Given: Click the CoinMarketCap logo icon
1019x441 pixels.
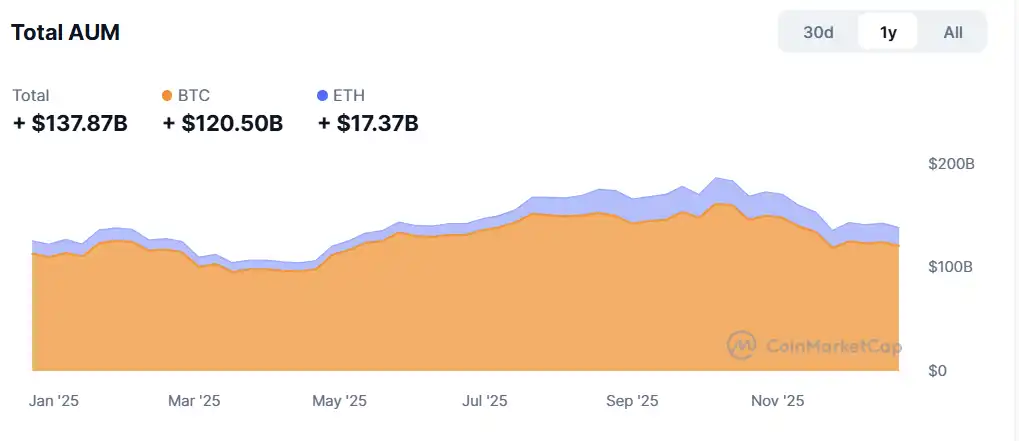Looking at the screenshot, I should click(x=742, y=346).
